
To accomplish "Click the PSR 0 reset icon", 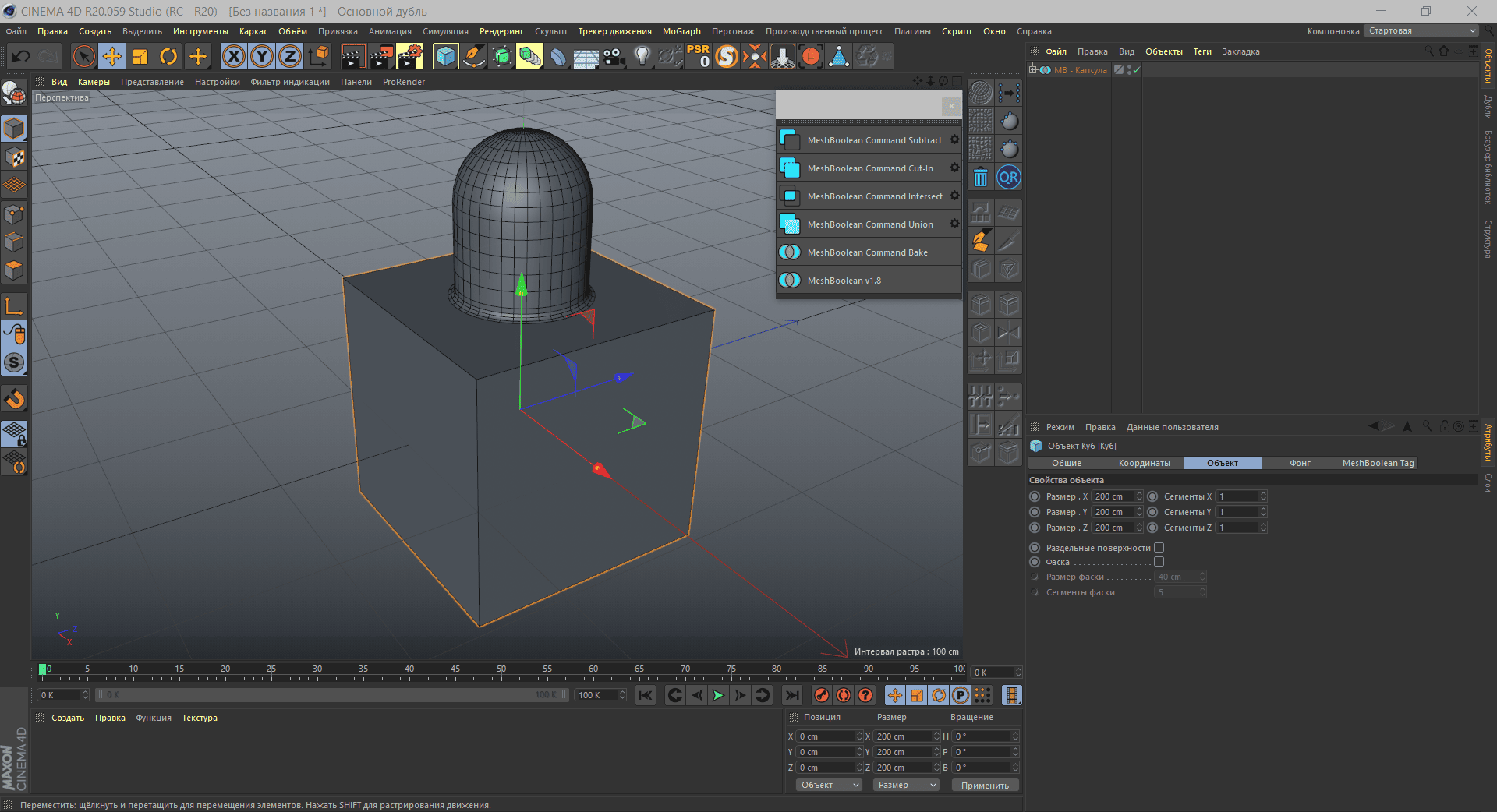I will coord(699,56).
